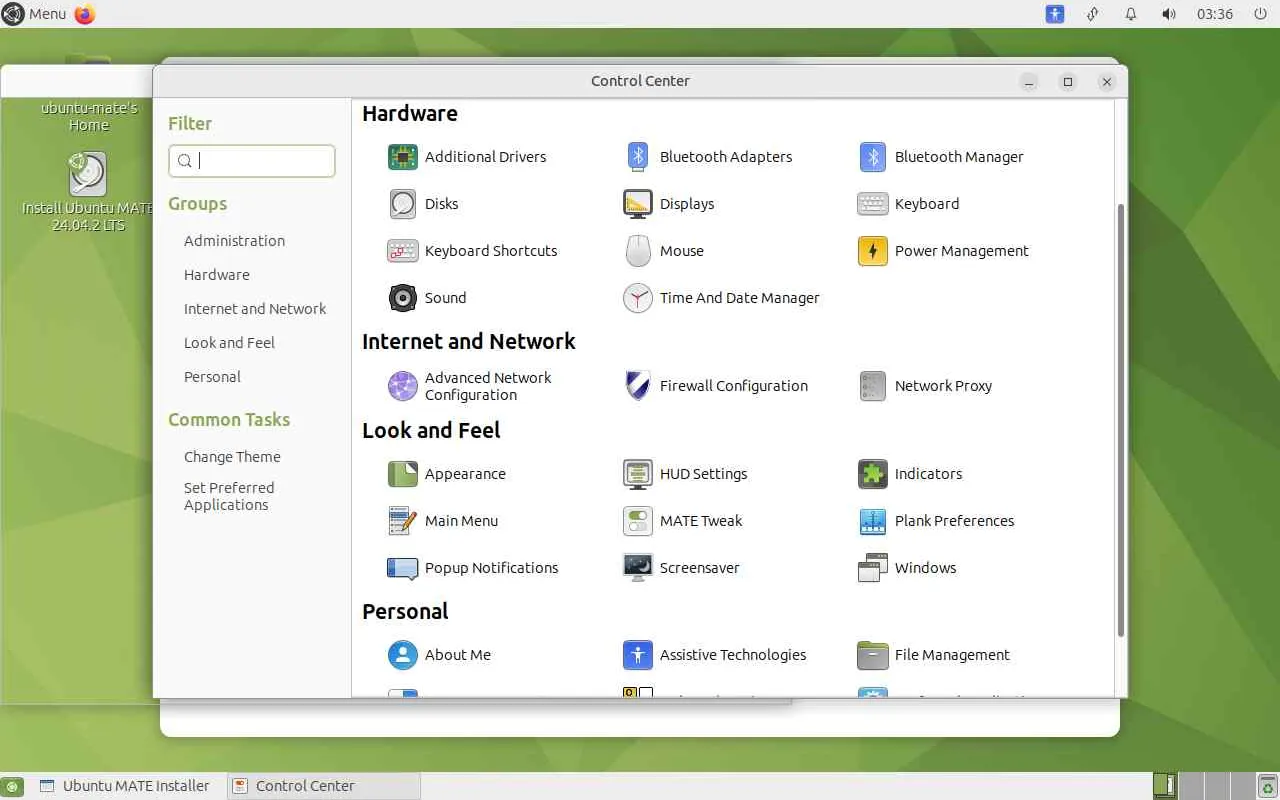Open the volume indicator in the top panel
1280x800 pixels.
tap(1168, 14)
